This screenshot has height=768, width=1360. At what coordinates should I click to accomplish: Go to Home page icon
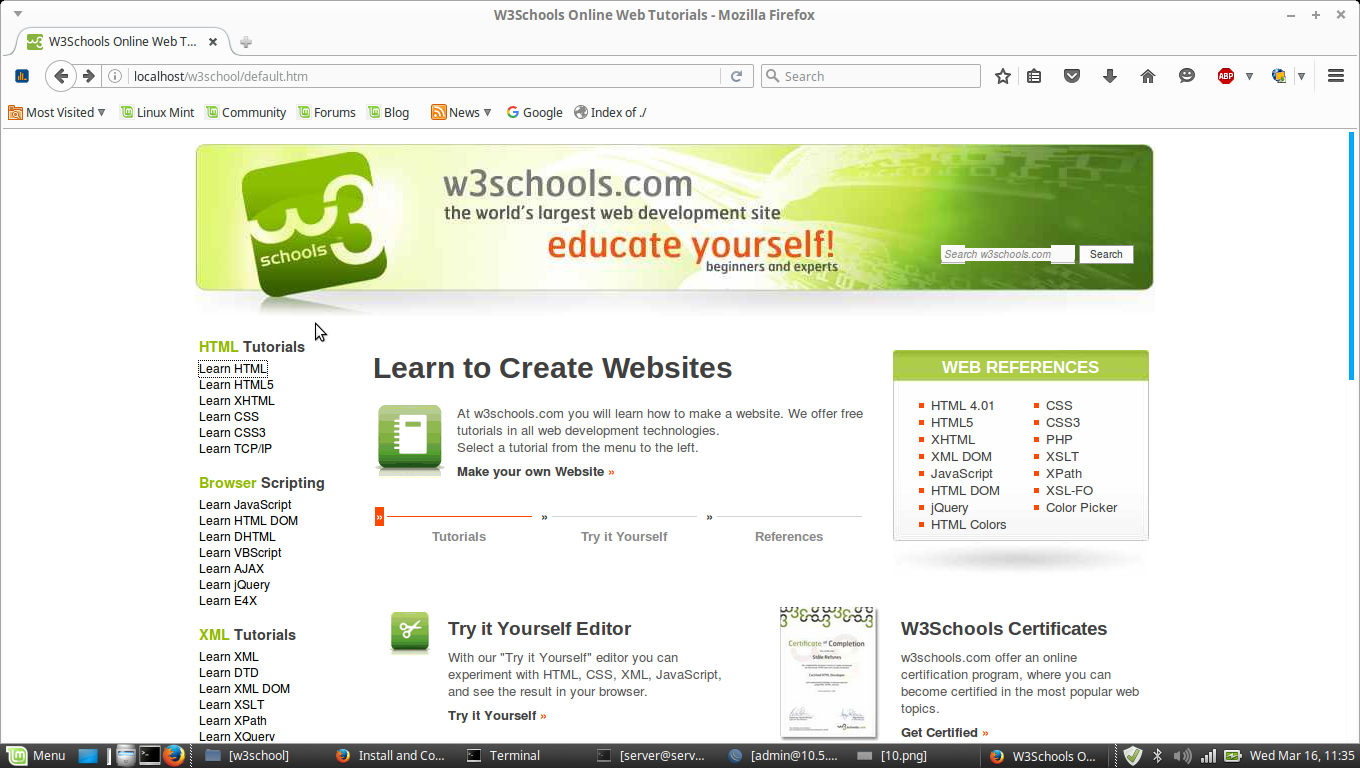tap(1148, 76)
